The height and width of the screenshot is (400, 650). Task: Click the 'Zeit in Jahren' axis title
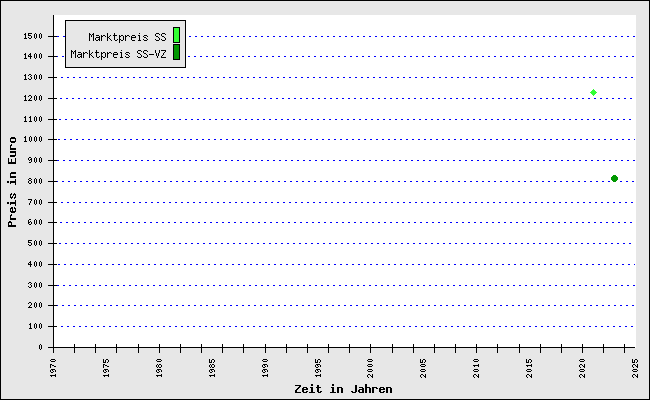[x=343, y=389]
